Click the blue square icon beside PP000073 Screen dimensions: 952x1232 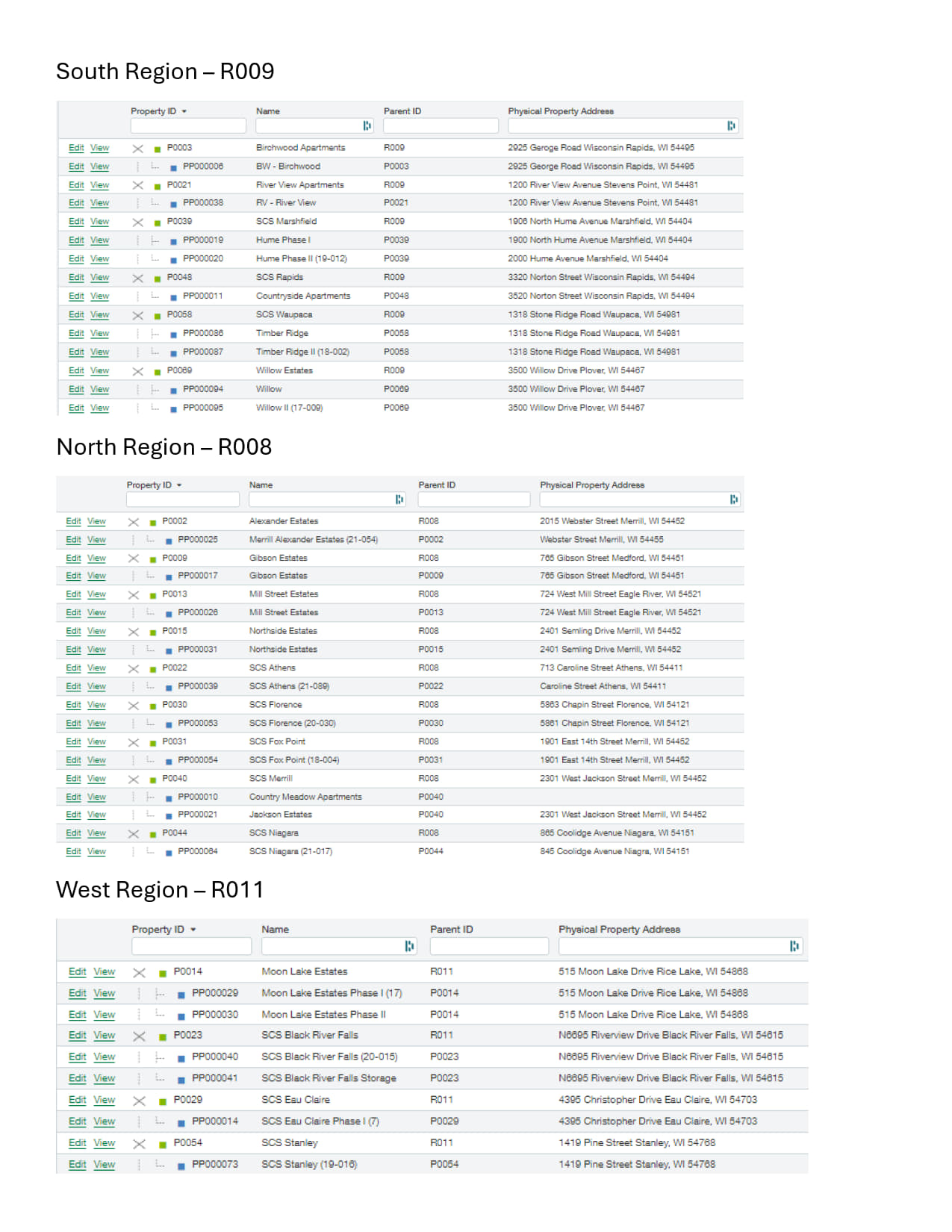181,1166
